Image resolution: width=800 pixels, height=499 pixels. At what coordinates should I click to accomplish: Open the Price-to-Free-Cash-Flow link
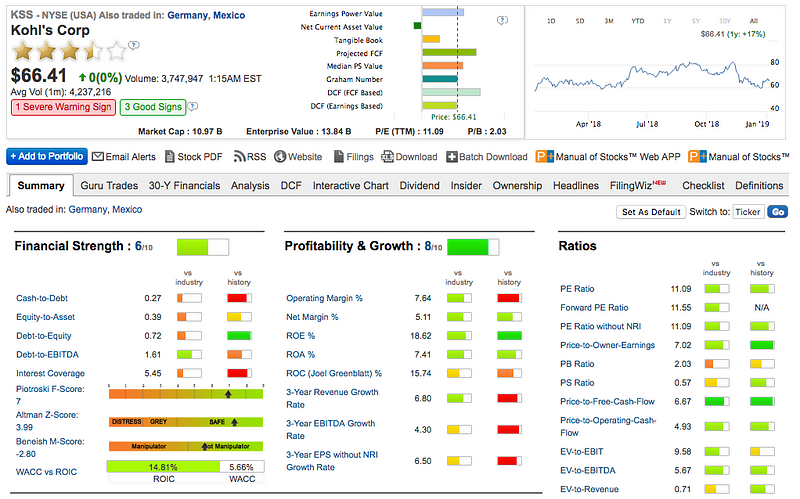[x=607, y=402]
